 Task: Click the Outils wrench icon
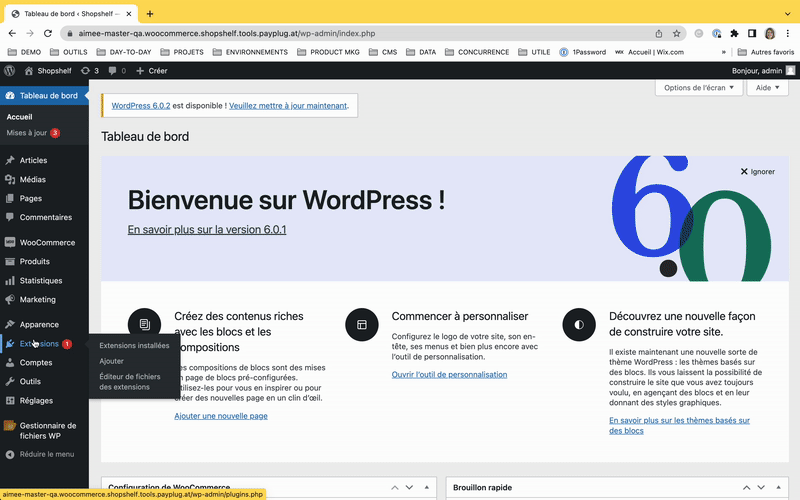pos(10,382)
